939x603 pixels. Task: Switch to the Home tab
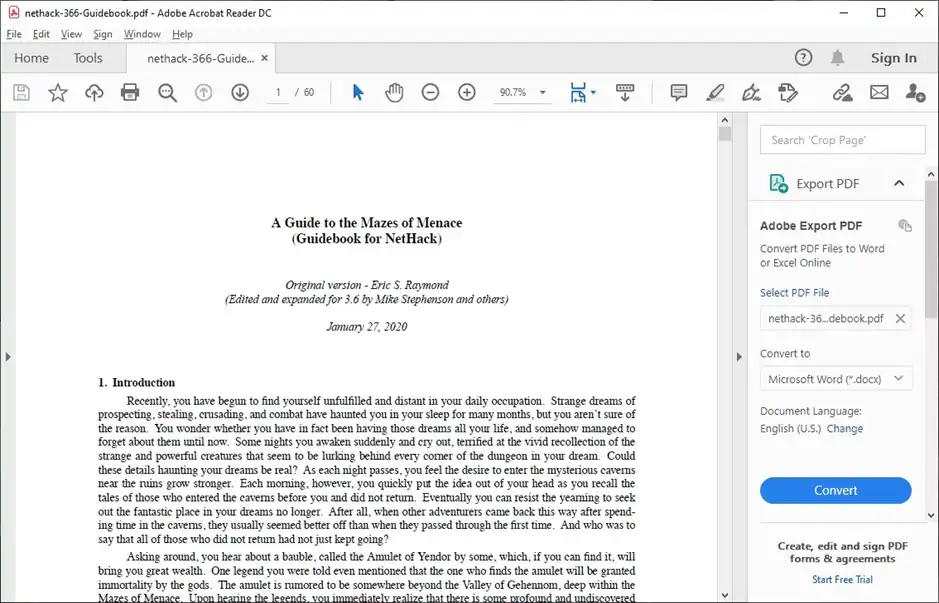point(31,58)
